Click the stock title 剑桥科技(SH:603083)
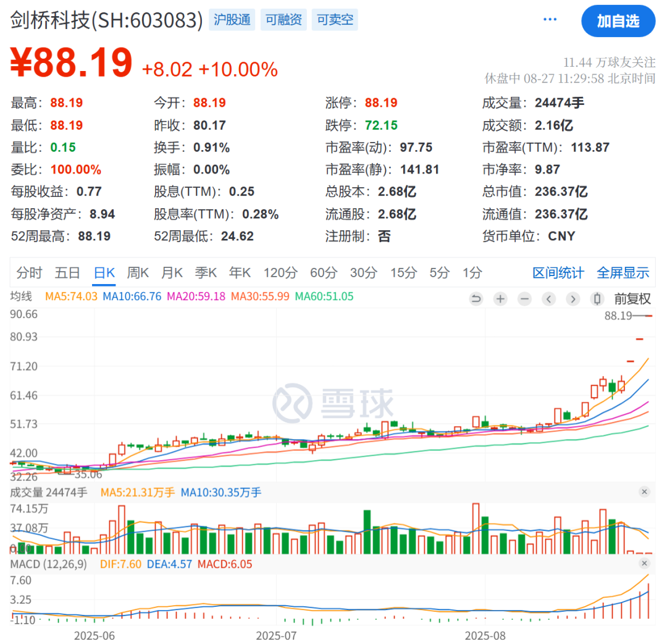The image size is (667, 644). coord(106,20)
